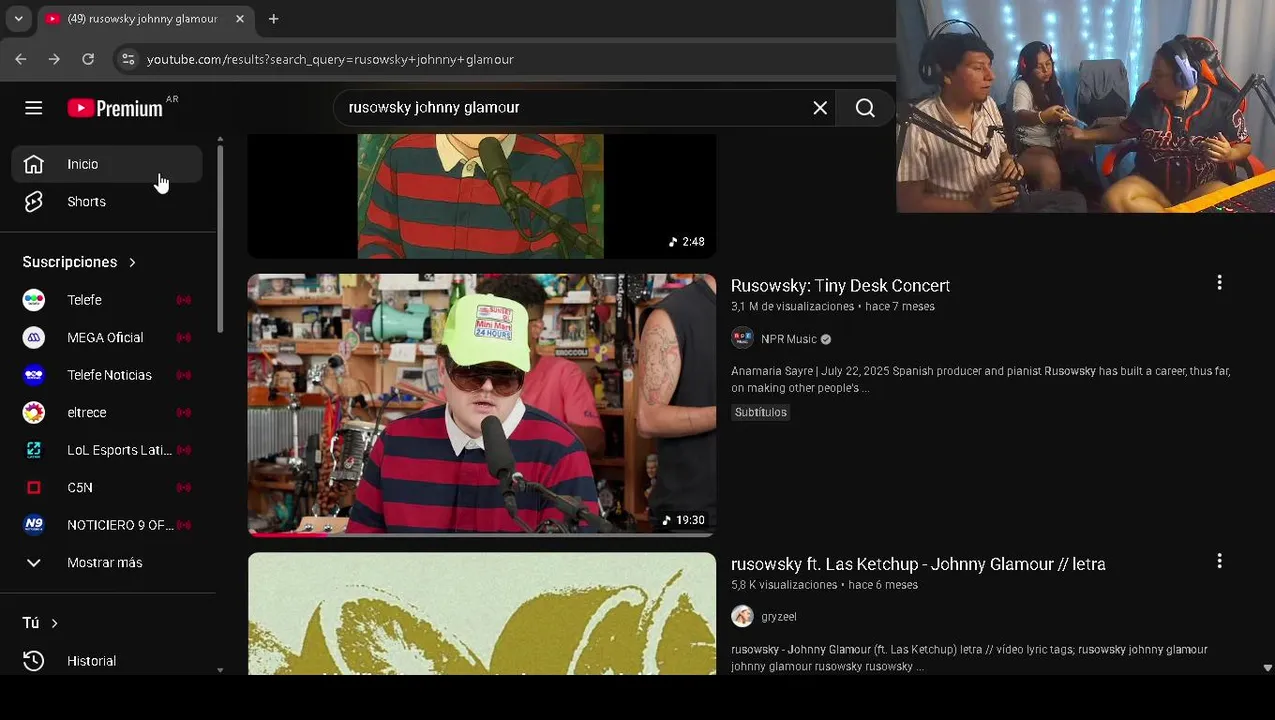This screenshot has width=1275, height=720.
Task: Close the rusowsky johnny glamour tab
Action: (240, 19)
